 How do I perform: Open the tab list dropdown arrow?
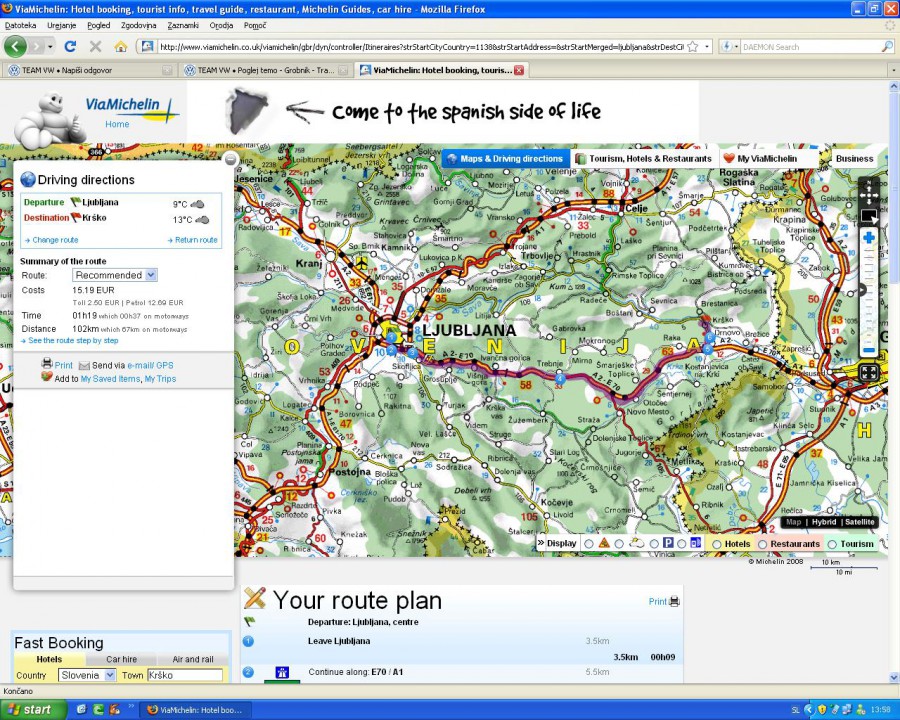point(893,70)
